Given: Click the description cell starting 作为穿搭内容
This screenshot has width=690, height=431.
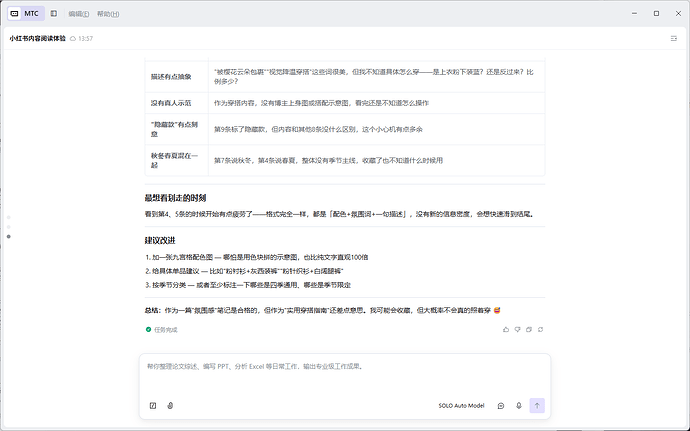Looking at the screenshot, I should click(x=376, y=103).
